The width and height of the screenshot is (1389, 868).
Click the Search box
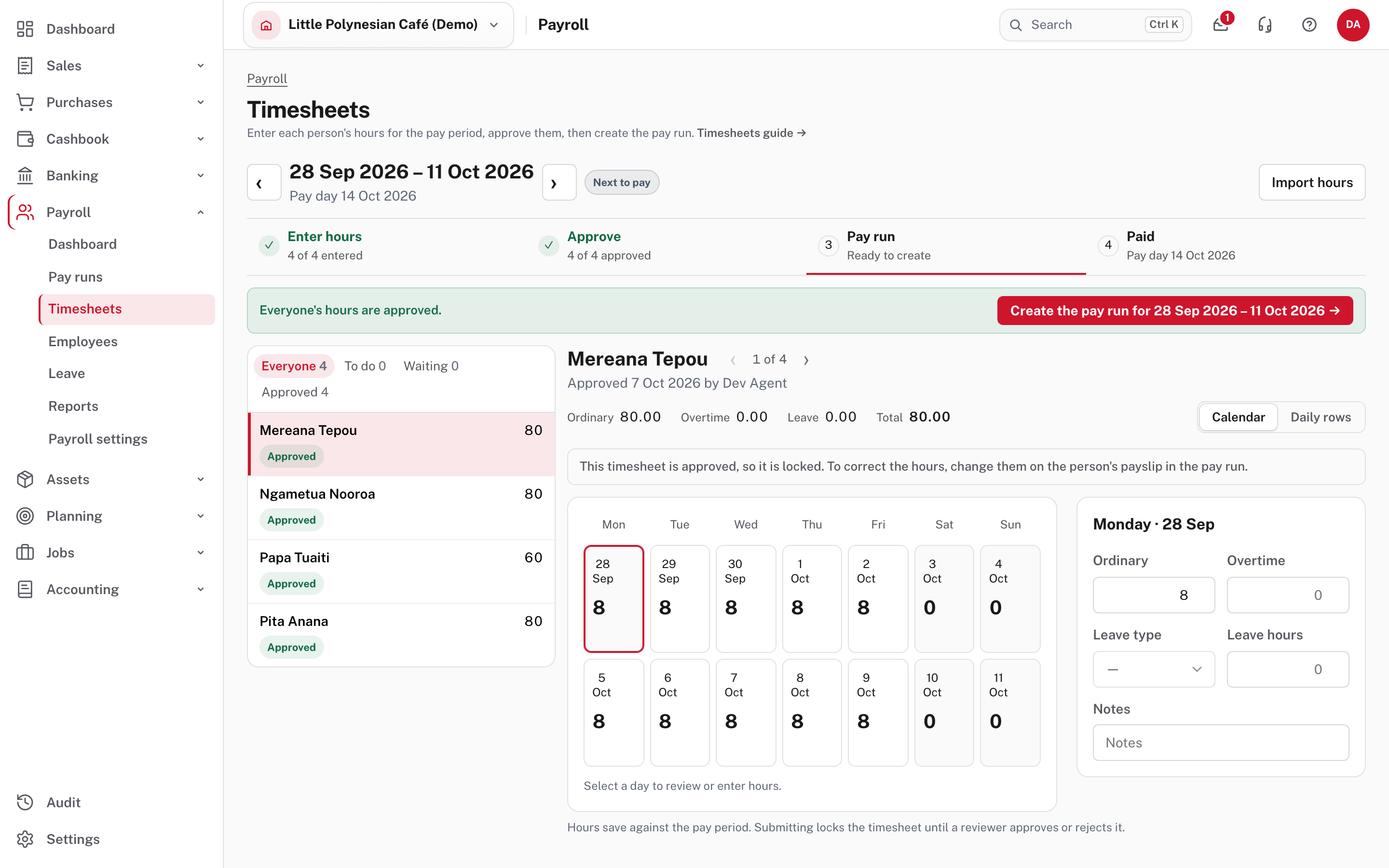coord(1095,25)
